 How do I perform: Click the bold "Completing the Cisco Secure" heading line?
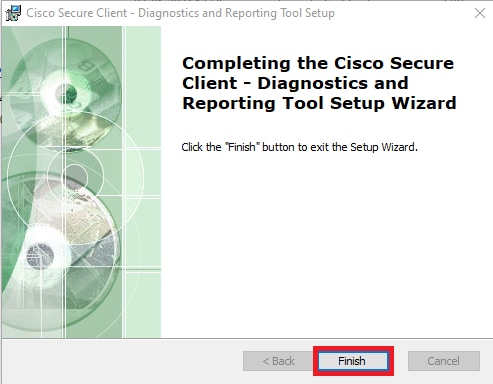click(318, 63)
